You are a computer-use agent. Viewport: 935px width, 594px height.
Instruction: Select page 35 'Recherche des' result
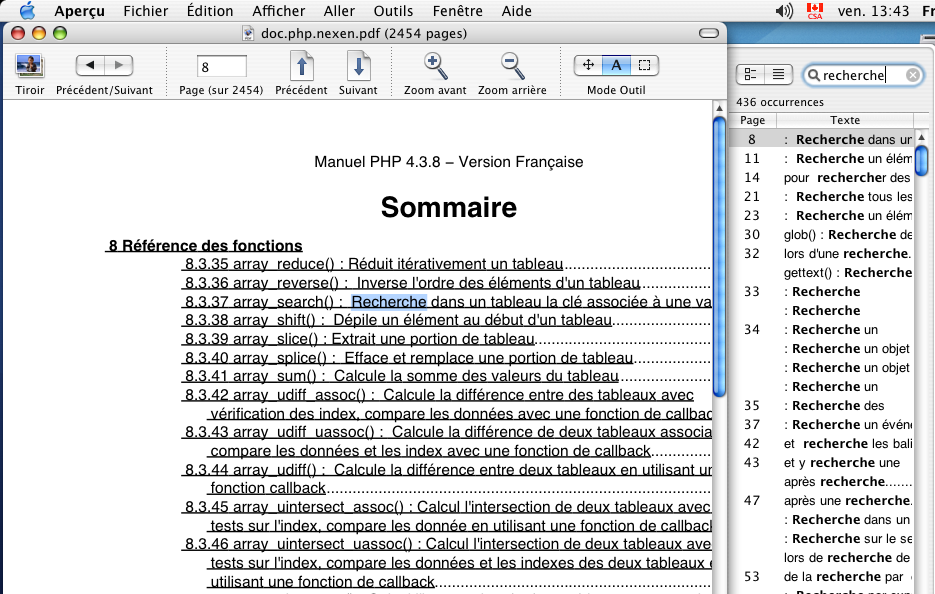click(821, 406)
